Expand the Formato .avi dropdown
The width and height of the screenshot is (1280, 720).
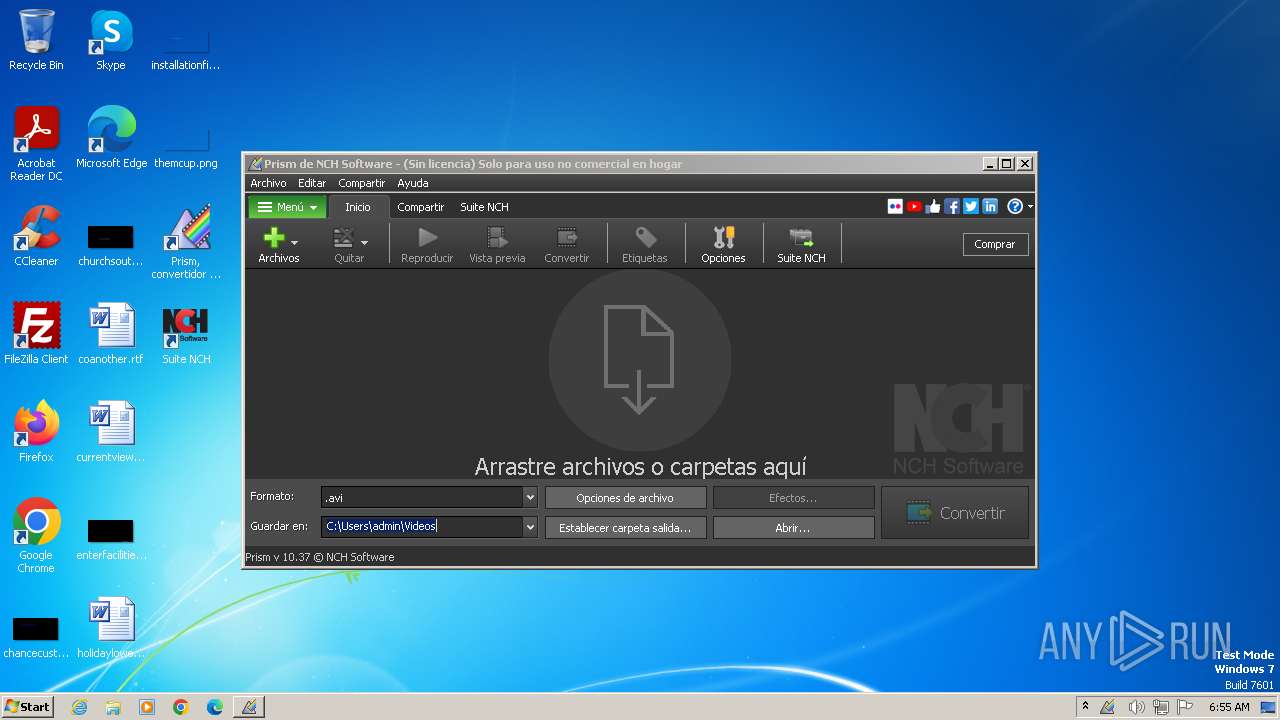530,497
